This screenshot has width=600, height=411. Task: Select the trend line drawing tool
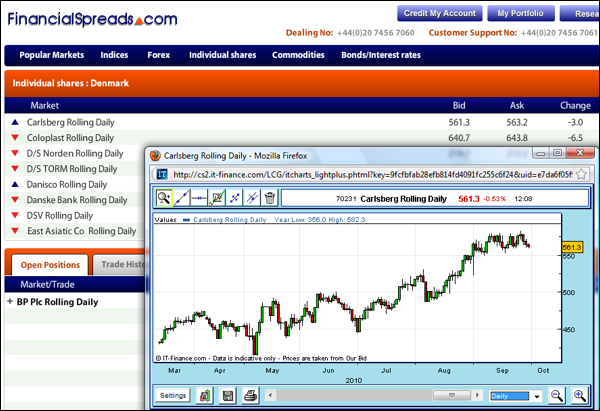182,198
